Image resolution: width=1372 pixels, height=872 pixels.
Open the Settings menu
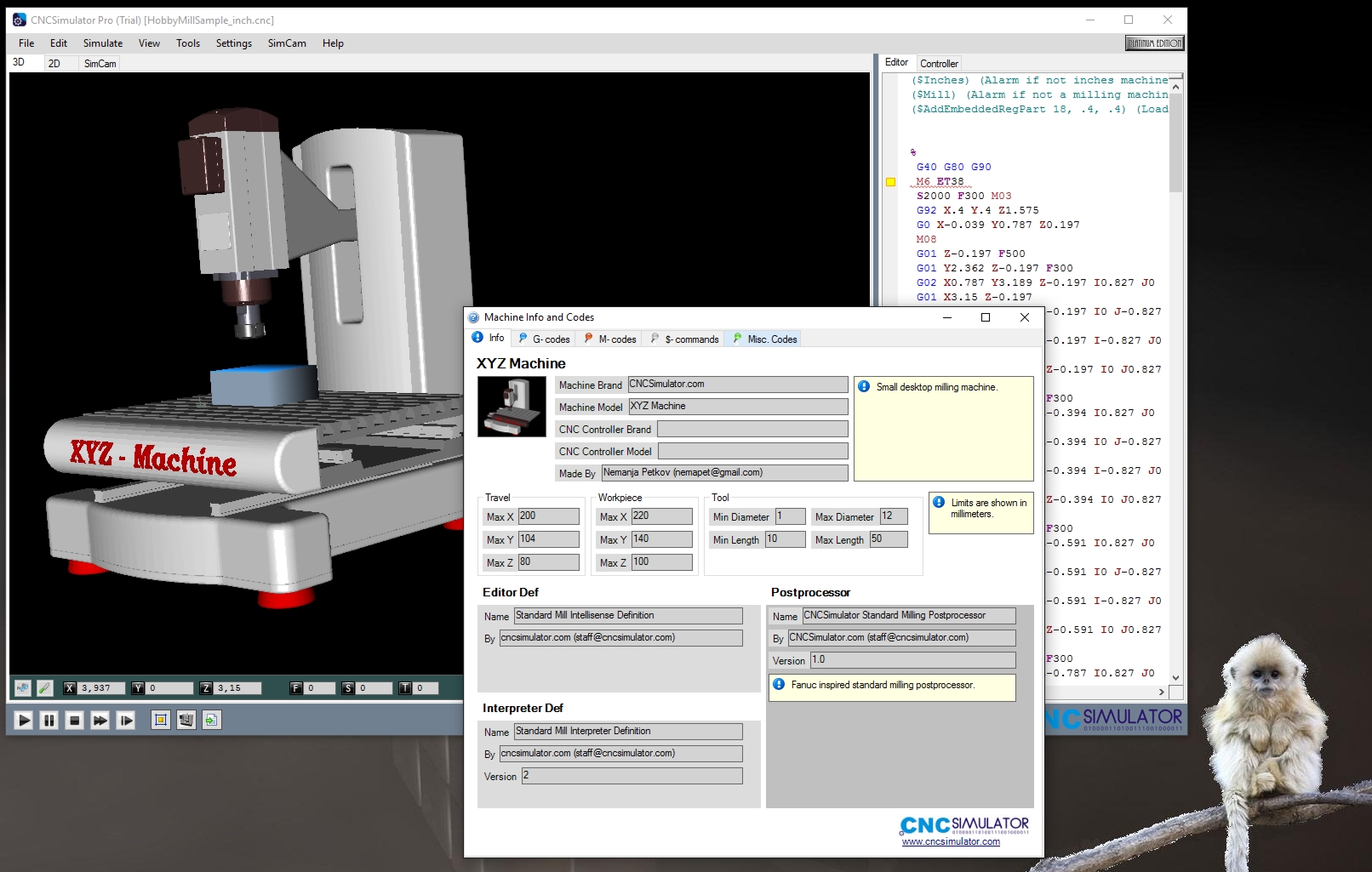point(234,43)
